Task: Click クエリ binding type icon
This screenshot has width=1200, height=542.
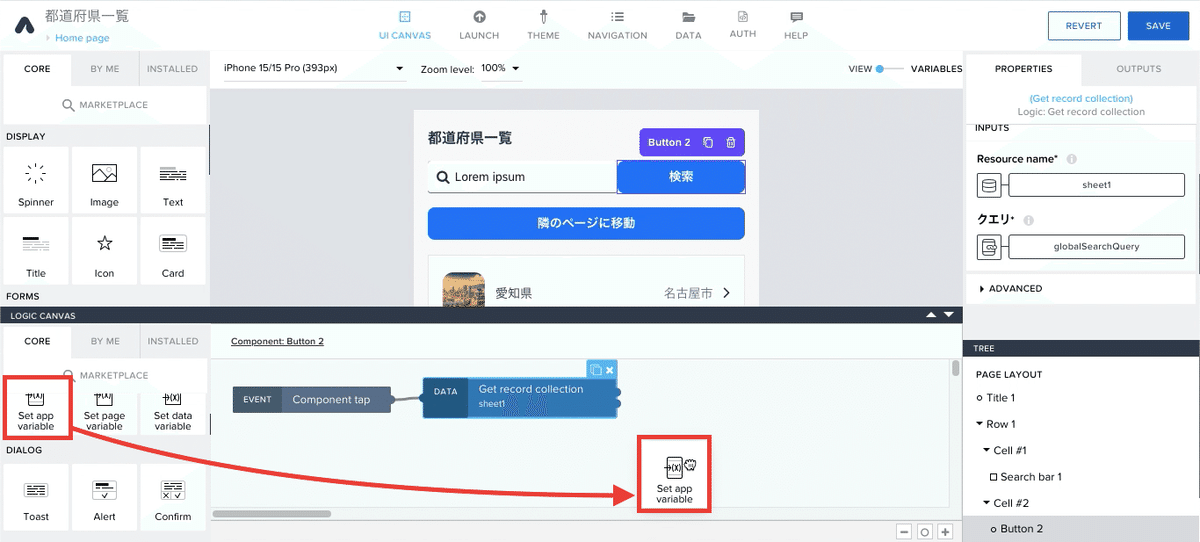Action: pos(989,246)
